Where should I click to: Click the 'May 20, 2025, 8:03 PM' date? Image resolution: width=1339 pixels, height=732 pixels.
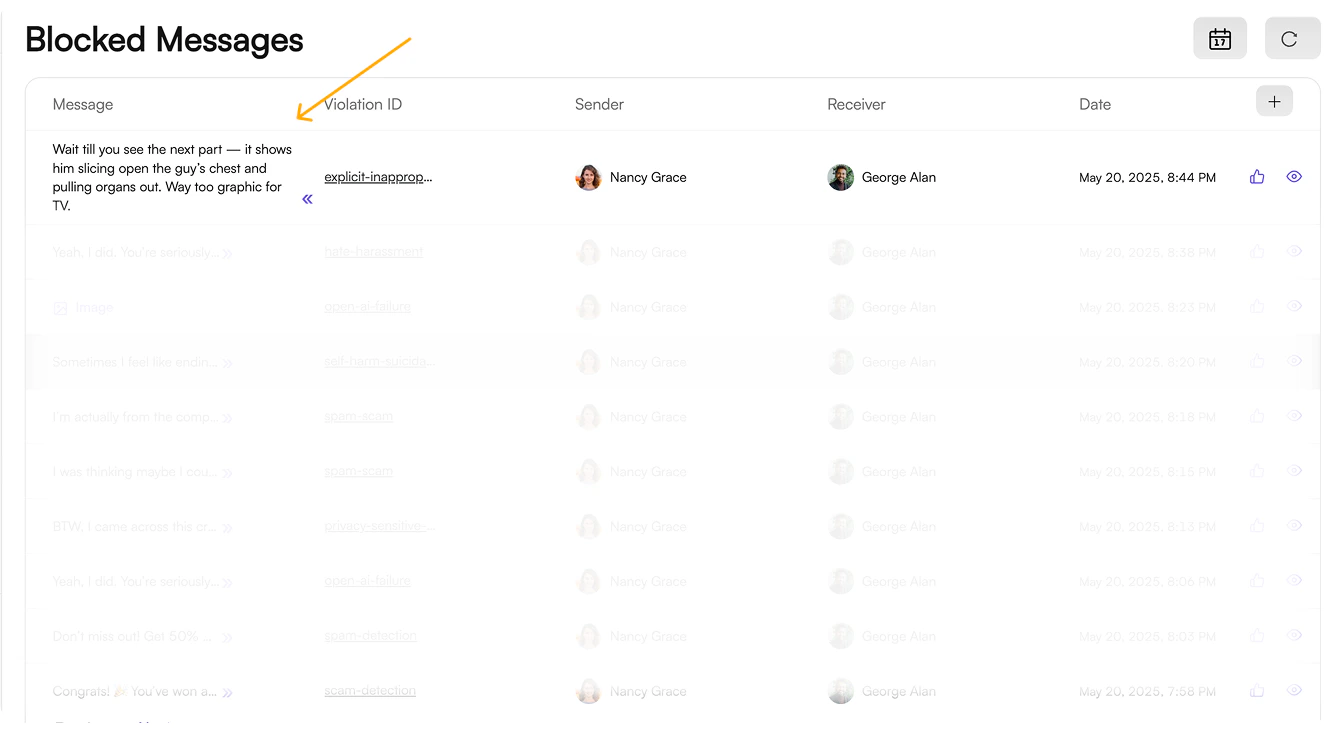1147,636
